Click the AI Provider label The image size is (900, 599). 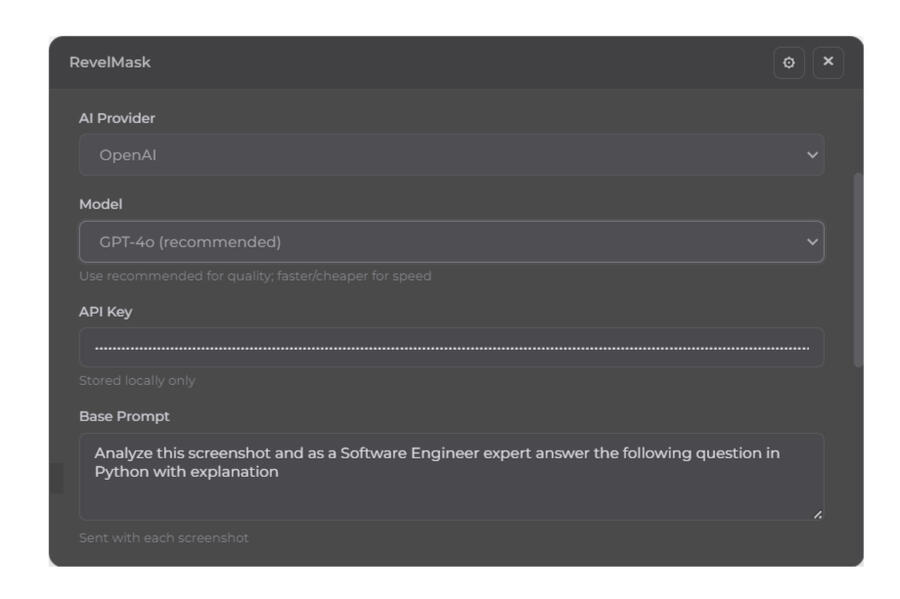(117, 119)
